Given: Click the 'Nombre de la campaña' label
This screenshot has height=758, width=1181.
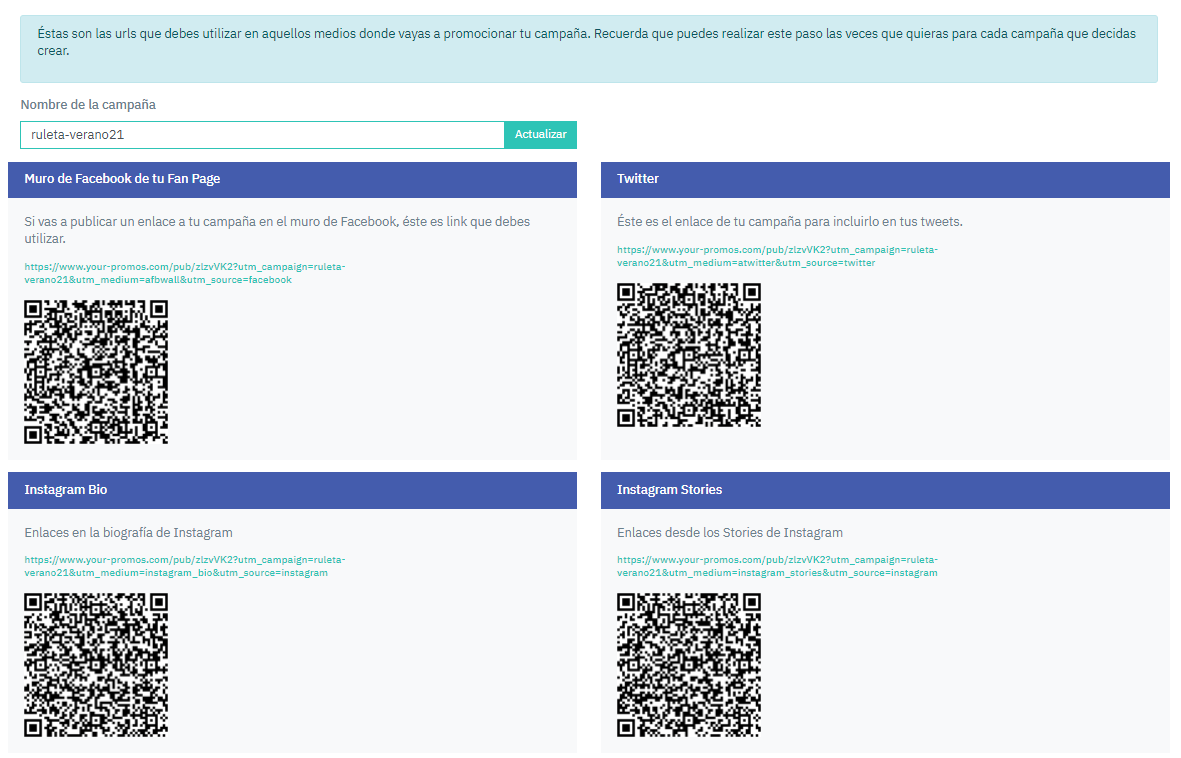Looking at the screenshot, I should coord(88,105).
